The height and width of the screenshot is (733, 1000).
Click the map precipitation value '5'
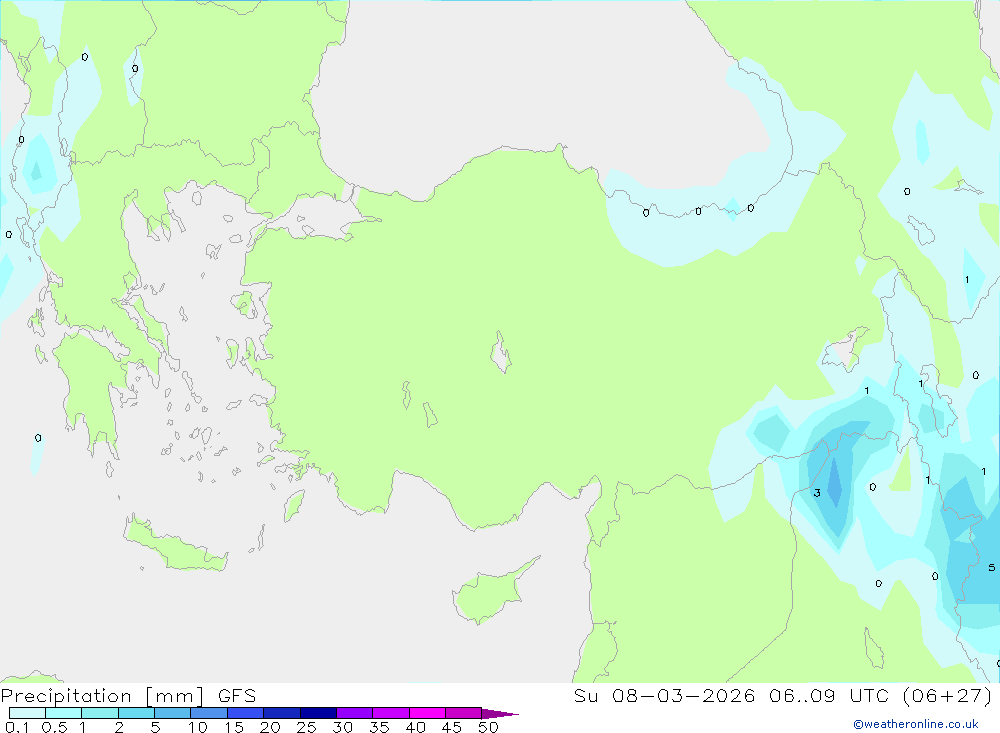(992, 567)
